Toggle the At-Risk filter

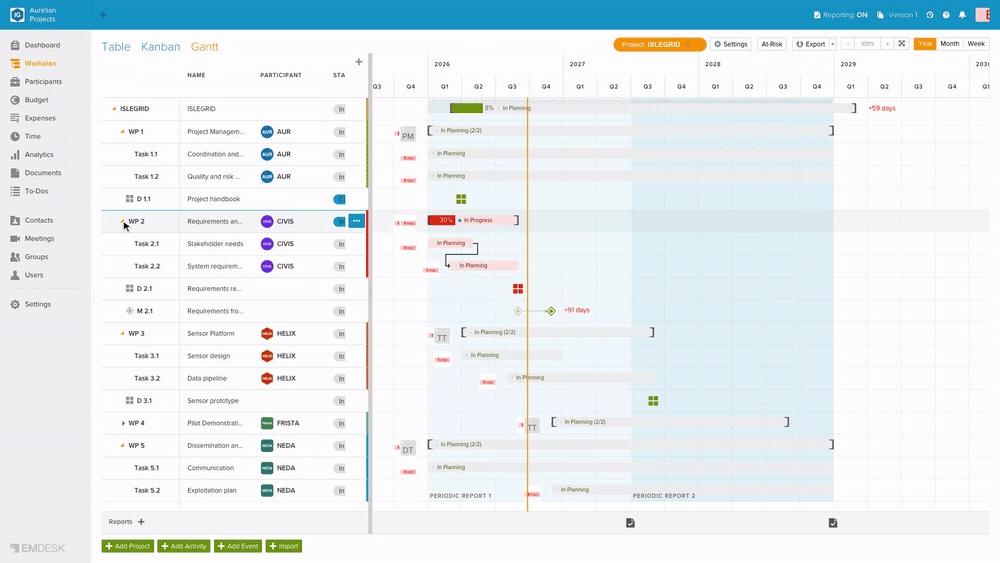772,44
